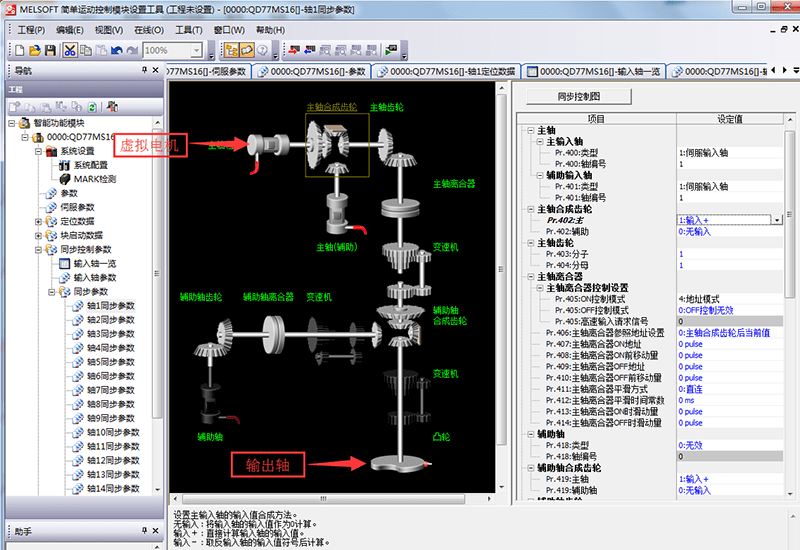Click the 同步控制图 button

coord(579,97)
